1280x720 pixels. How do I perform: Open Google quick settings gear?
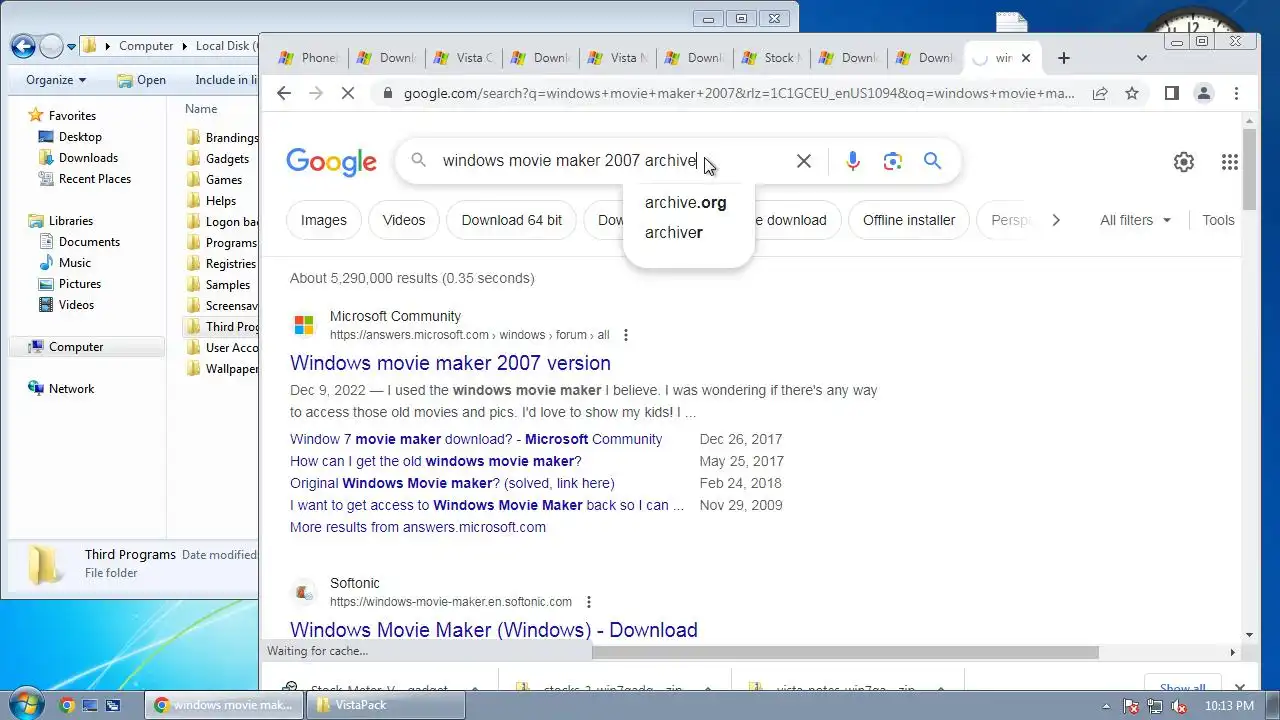pyautogui.click(x=1184, y=162)
